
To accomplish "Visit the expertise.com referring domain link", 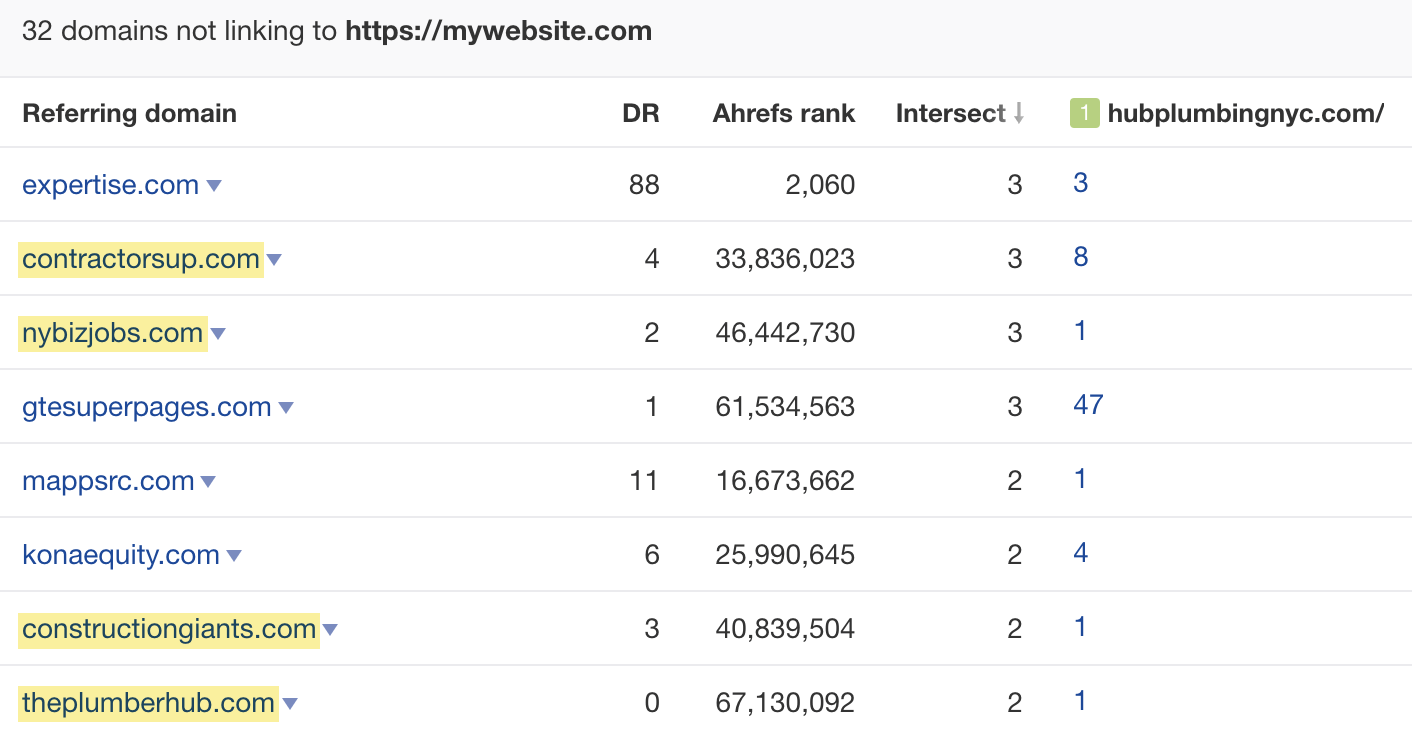I will point(110,184).
